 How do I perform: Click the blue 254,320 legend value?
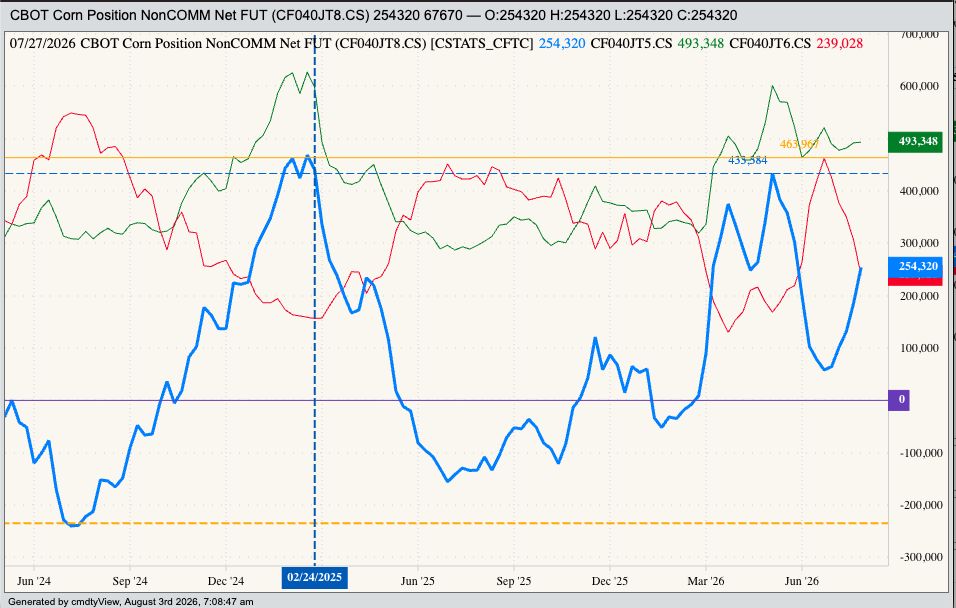pyautogui.click(x=563, y=43)
